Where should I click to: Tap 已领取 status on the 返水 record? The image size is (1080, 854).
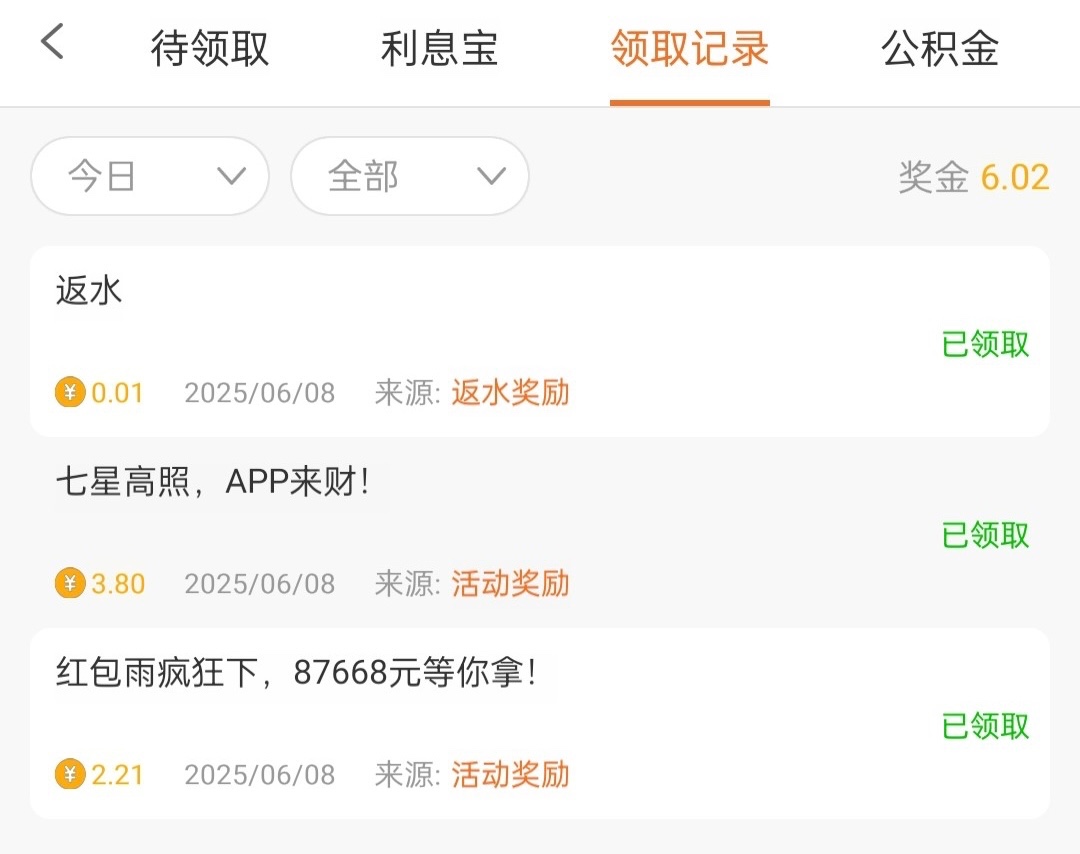pos(985,344)
